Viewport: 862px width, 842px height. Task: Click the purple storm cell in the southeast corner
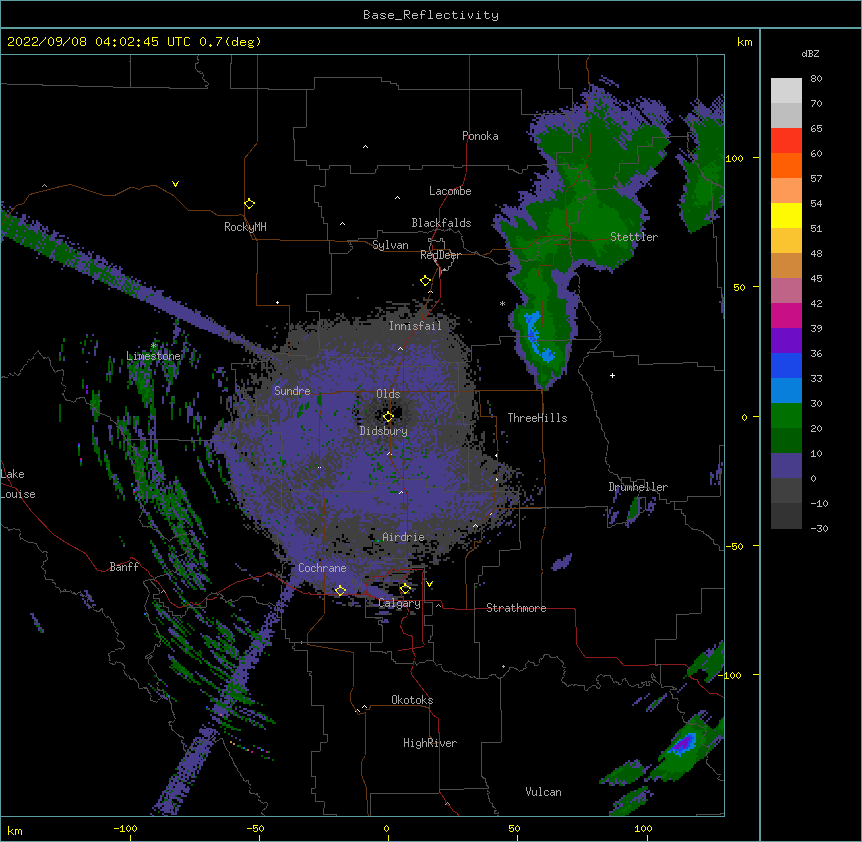[683, 744]
